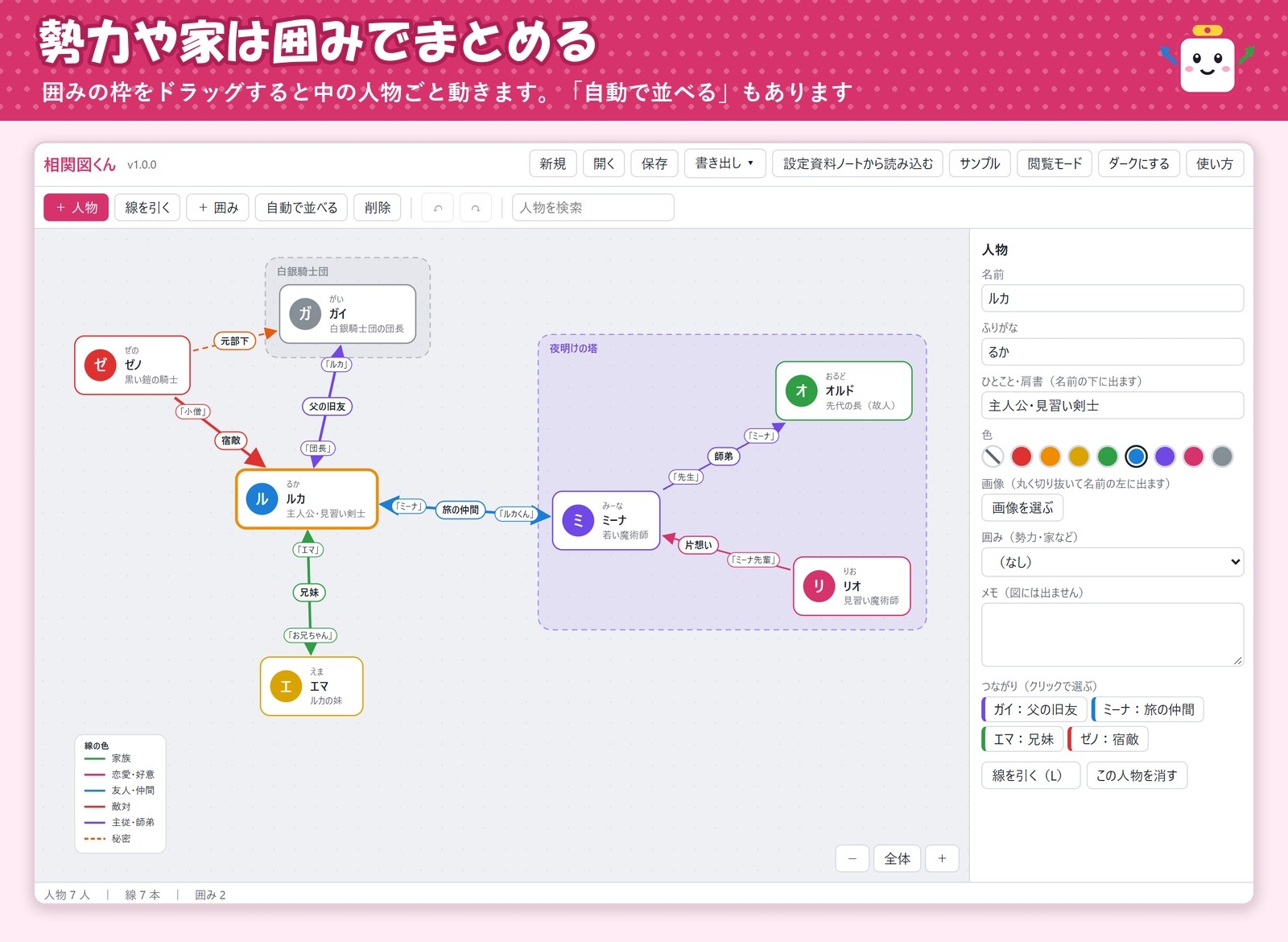Click the 画像を選ぶ image button
This screenshot has height=942, width=1288.
click(x=1022, y=508)
